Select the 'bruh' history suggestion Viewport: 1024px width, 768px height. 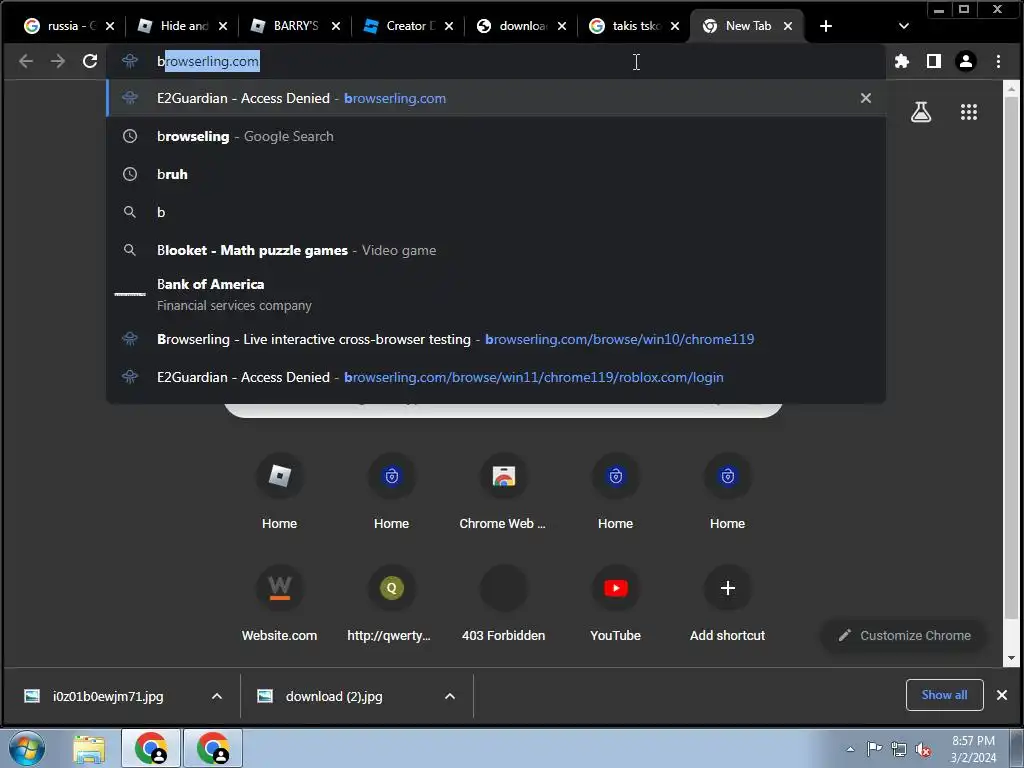coord(496,174)
